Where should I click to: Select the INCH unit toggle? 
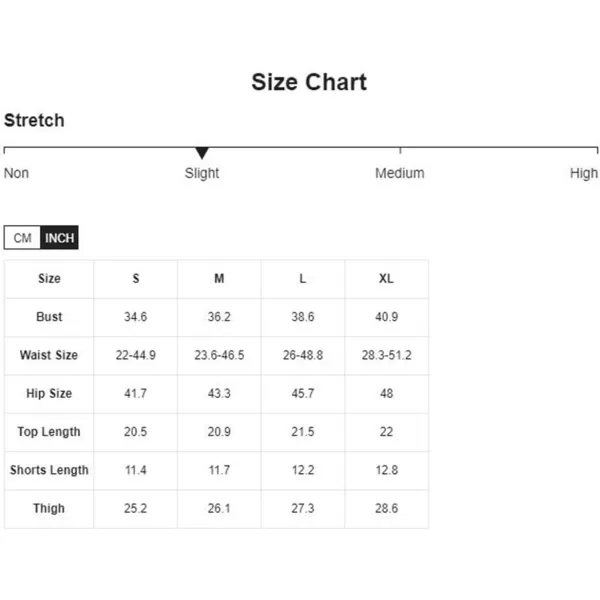coord(59,238)
